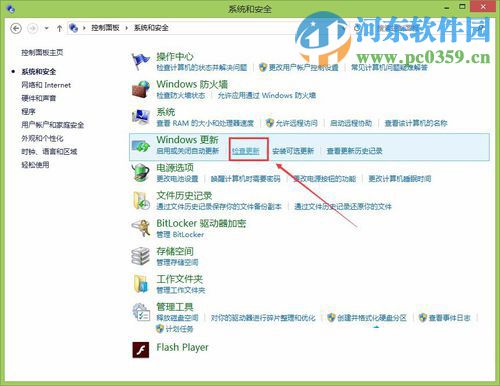Click 检查更新 link
The image size is (500, 386).
pyautogui.click(x=246, y=151)
